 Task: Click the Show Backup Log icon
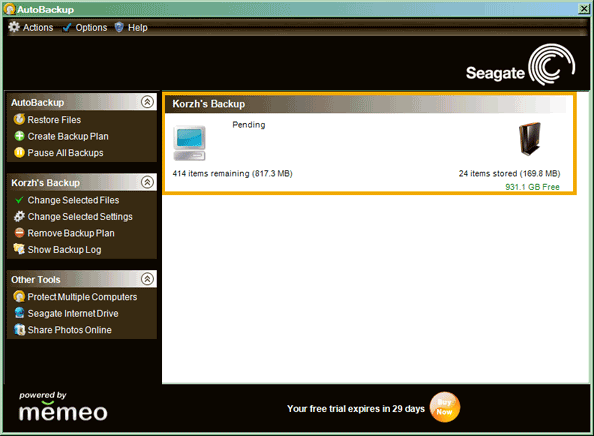click(19, 249)
